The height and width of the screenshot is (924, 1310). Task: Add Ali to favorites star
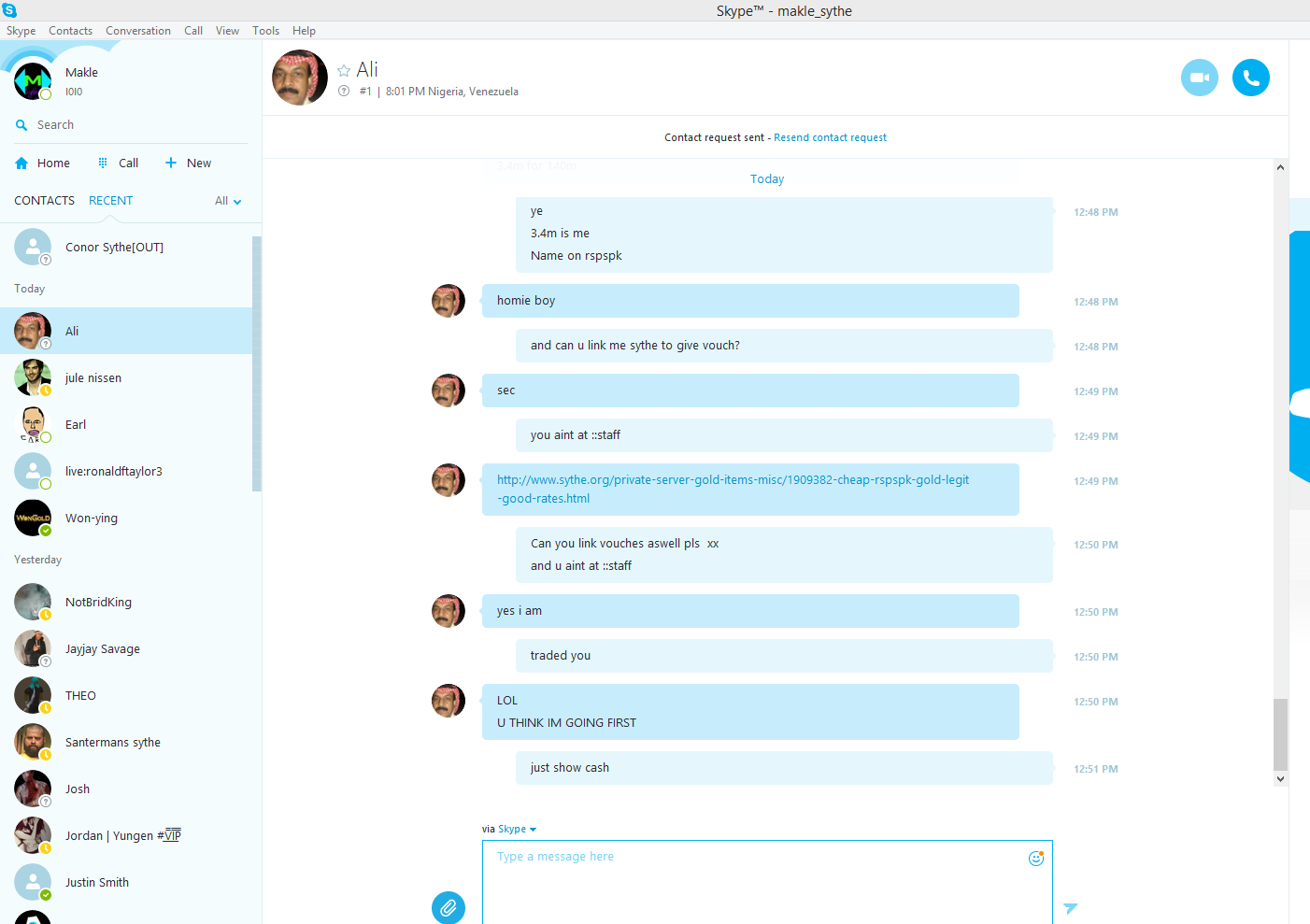pos(344,70)
